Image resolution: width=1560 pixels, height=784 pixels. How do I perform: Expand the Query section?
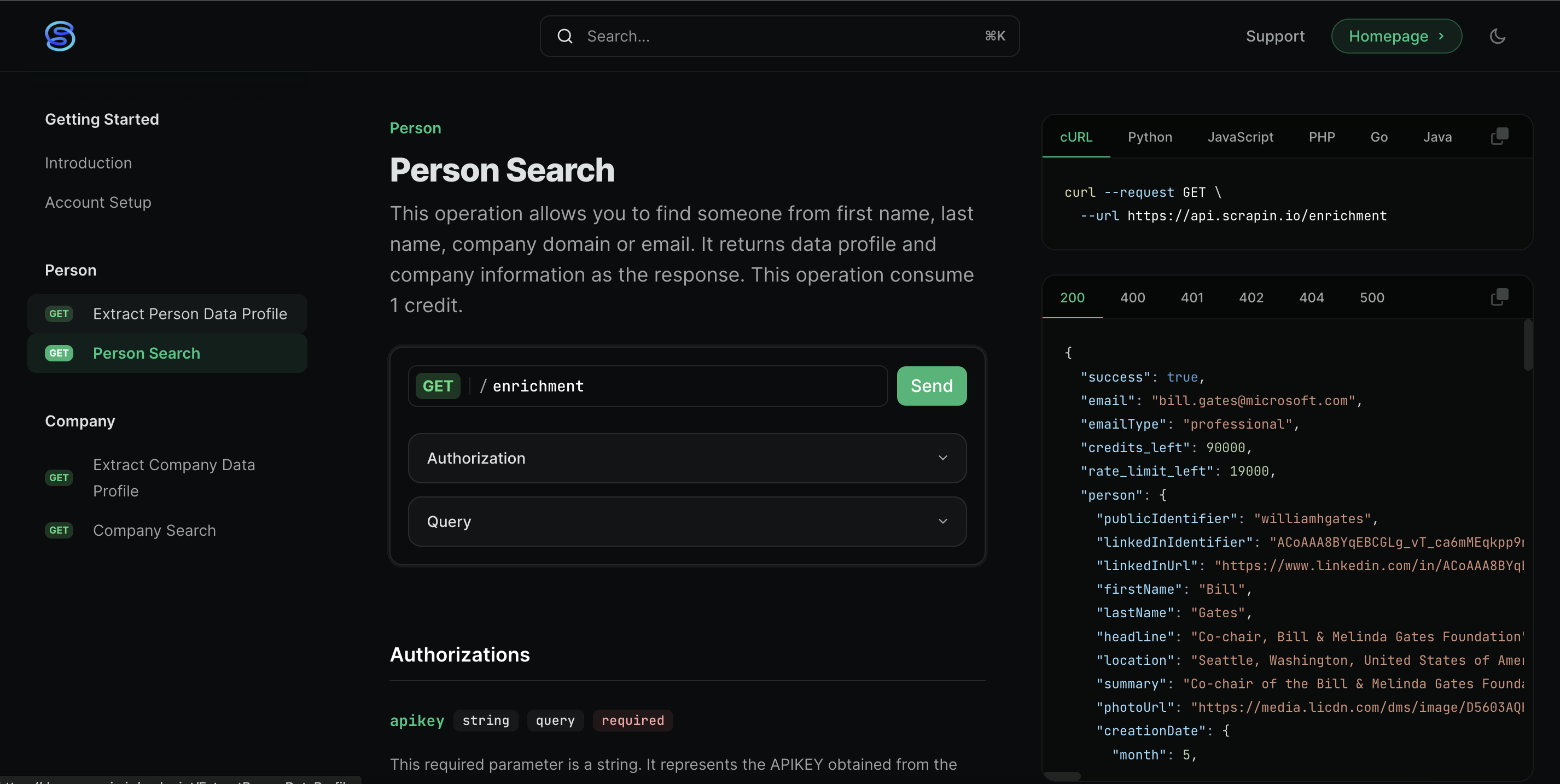pos(687,522)
